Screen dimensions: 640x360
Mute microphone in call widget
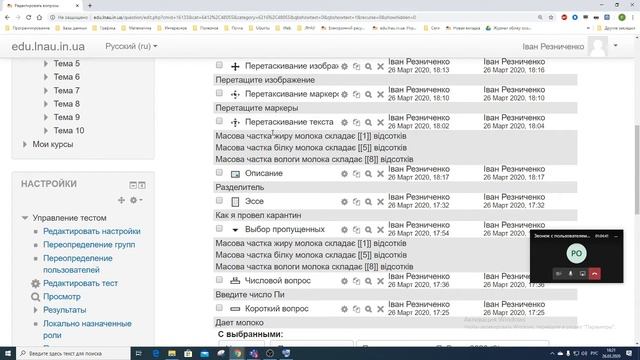(571, 274)
